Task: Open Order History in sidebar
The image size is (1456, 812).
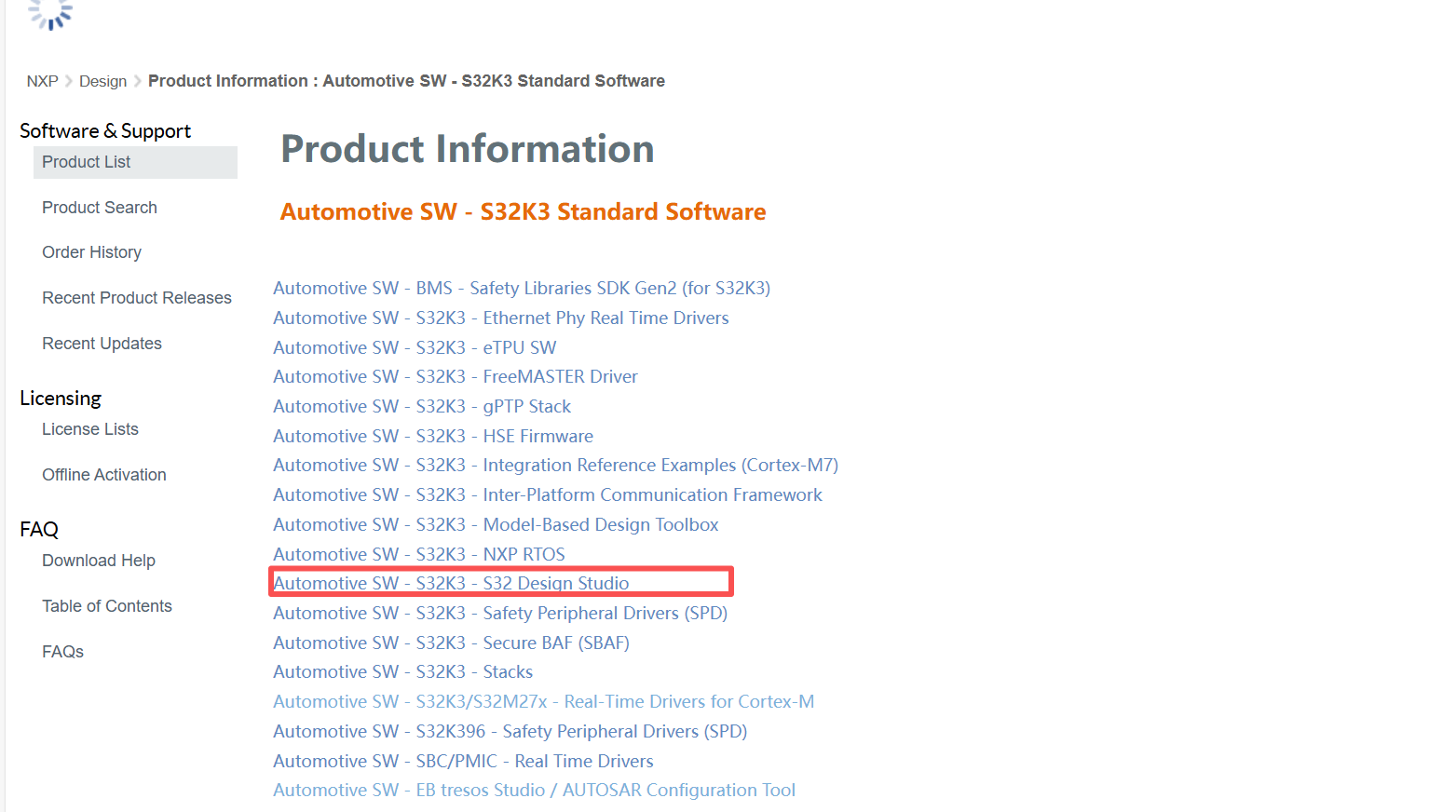Action: point(91,252)
